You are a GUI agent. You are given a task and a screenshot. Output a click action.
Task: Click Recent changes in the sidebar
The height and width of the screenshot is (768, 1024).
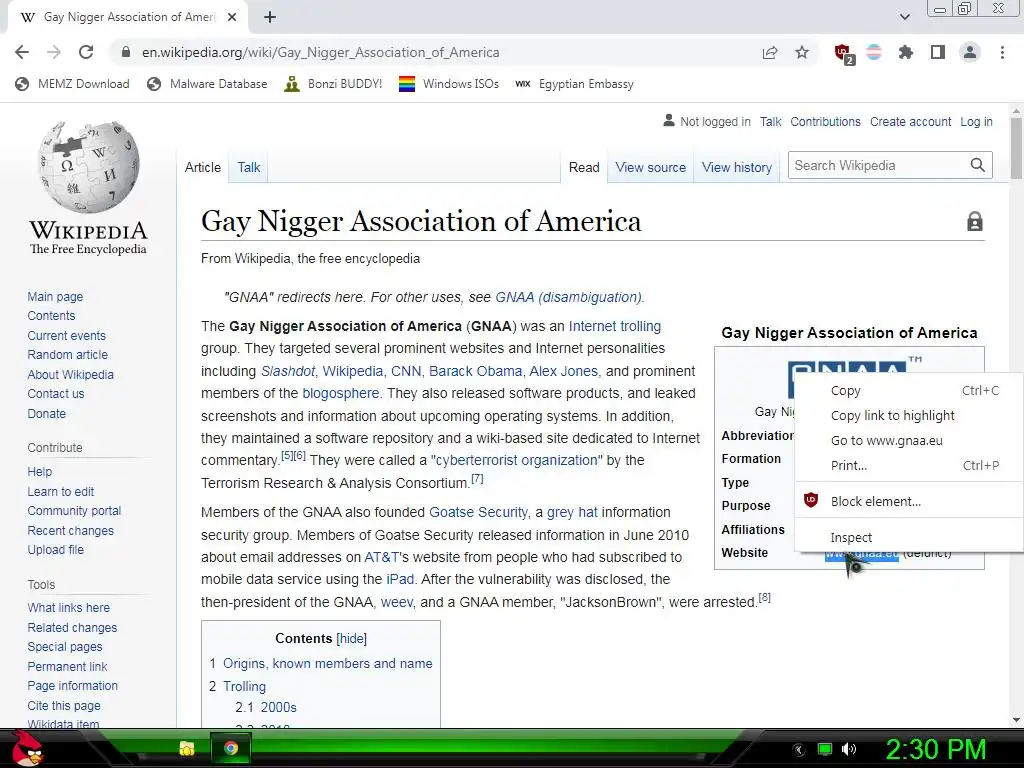[x=71, y=530]
